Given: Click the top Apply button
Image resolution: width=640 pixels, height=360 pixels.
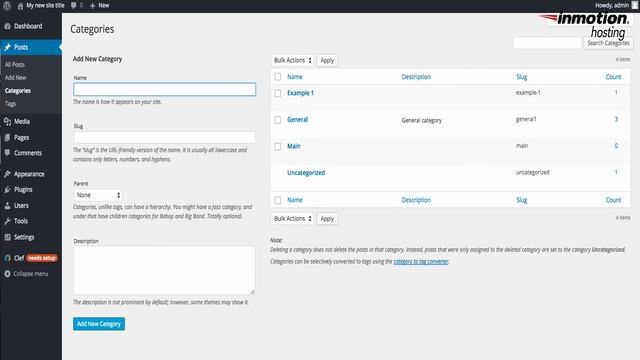Looking at the screenshot, I should tap(327, 60).
